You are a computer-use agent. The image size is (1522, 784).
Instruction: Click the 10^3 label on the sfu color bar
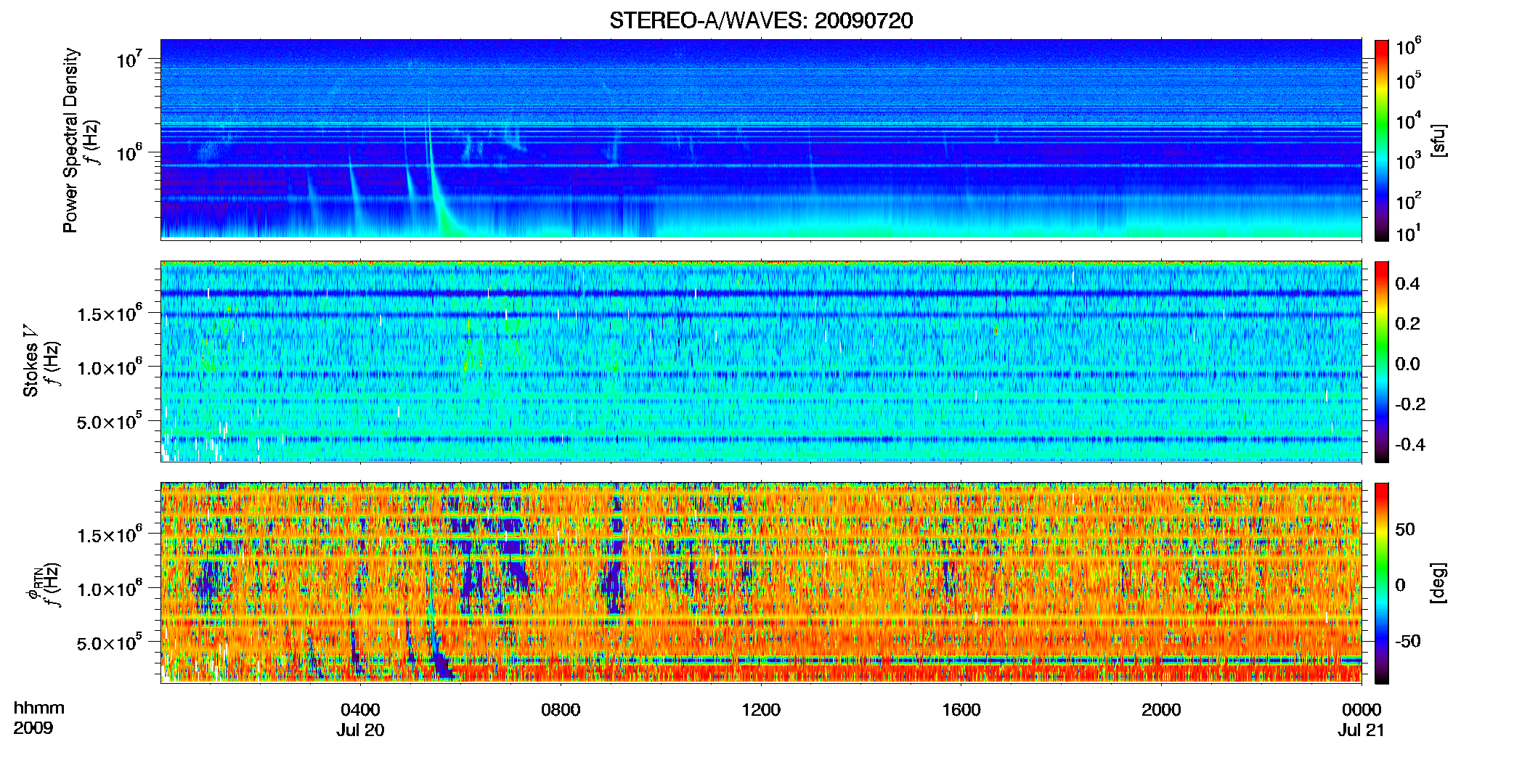pyautogui.click(x=1408, y=160)
